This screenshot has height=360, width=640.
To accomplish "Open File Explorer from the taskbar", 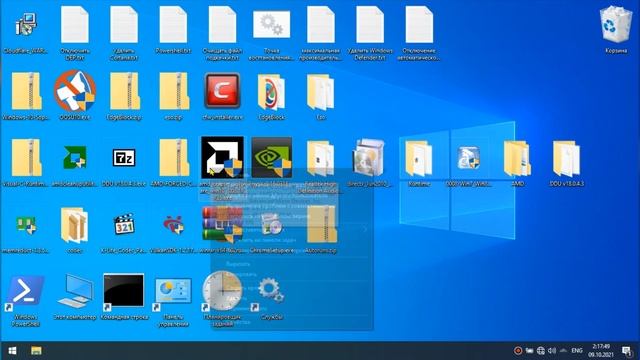I will click(x=36, y=351).
